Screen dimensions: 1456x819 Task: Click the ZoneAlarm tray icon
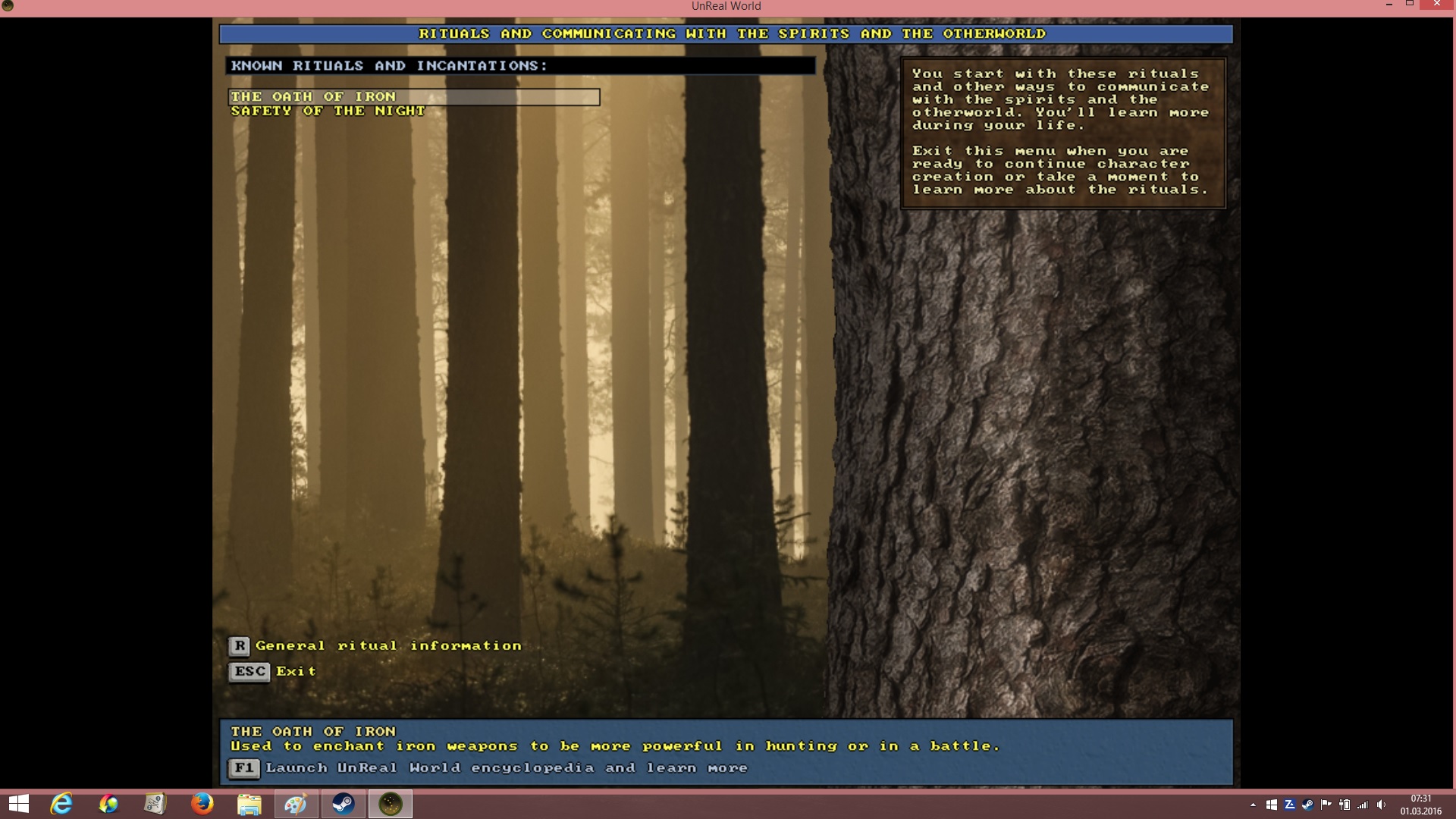1289,805
